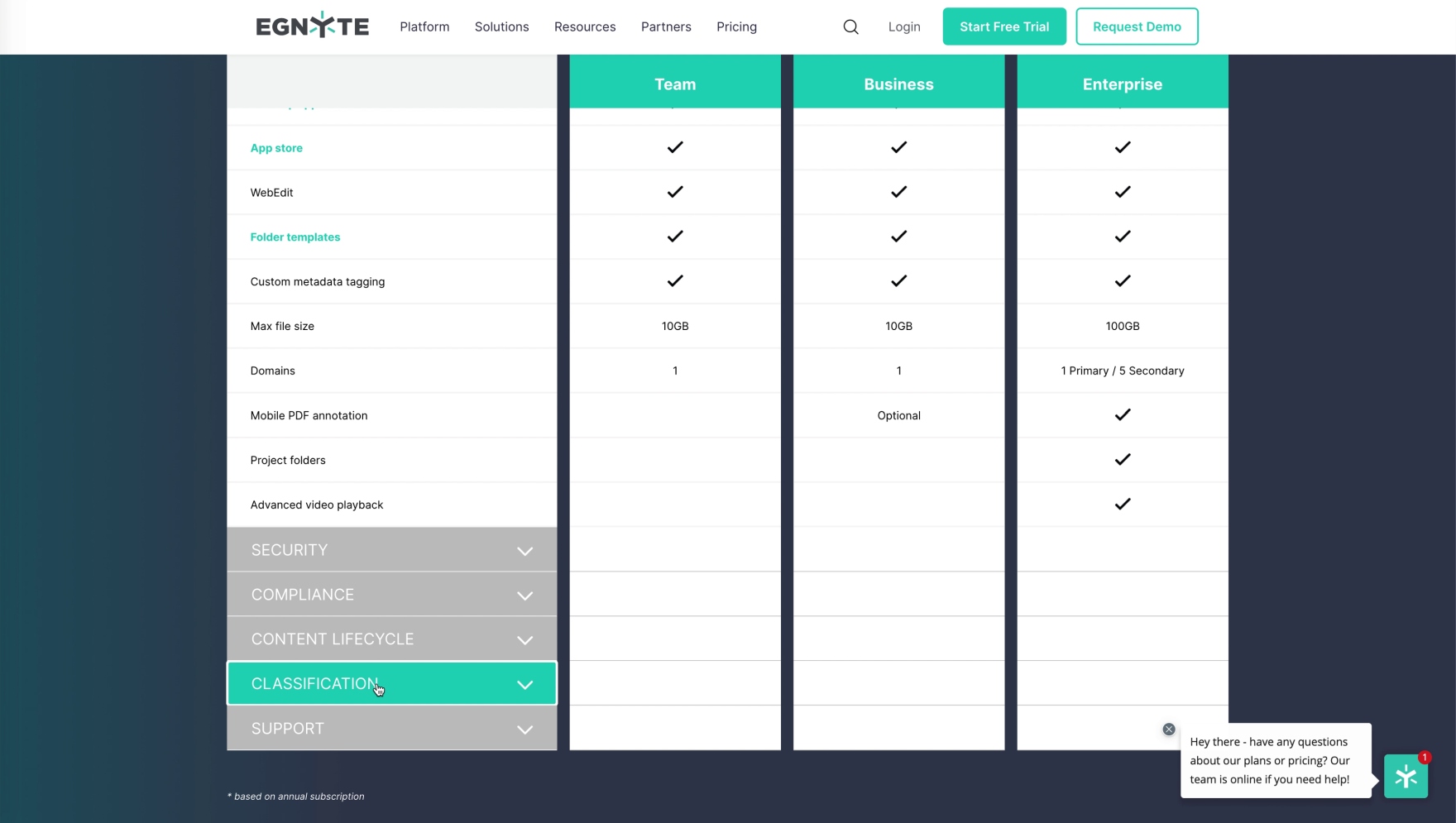Image resolution: width=1456 pixels, height=823 pixels.
Task: Dismiss the chat help popup
Action: tap(1168, 730)
